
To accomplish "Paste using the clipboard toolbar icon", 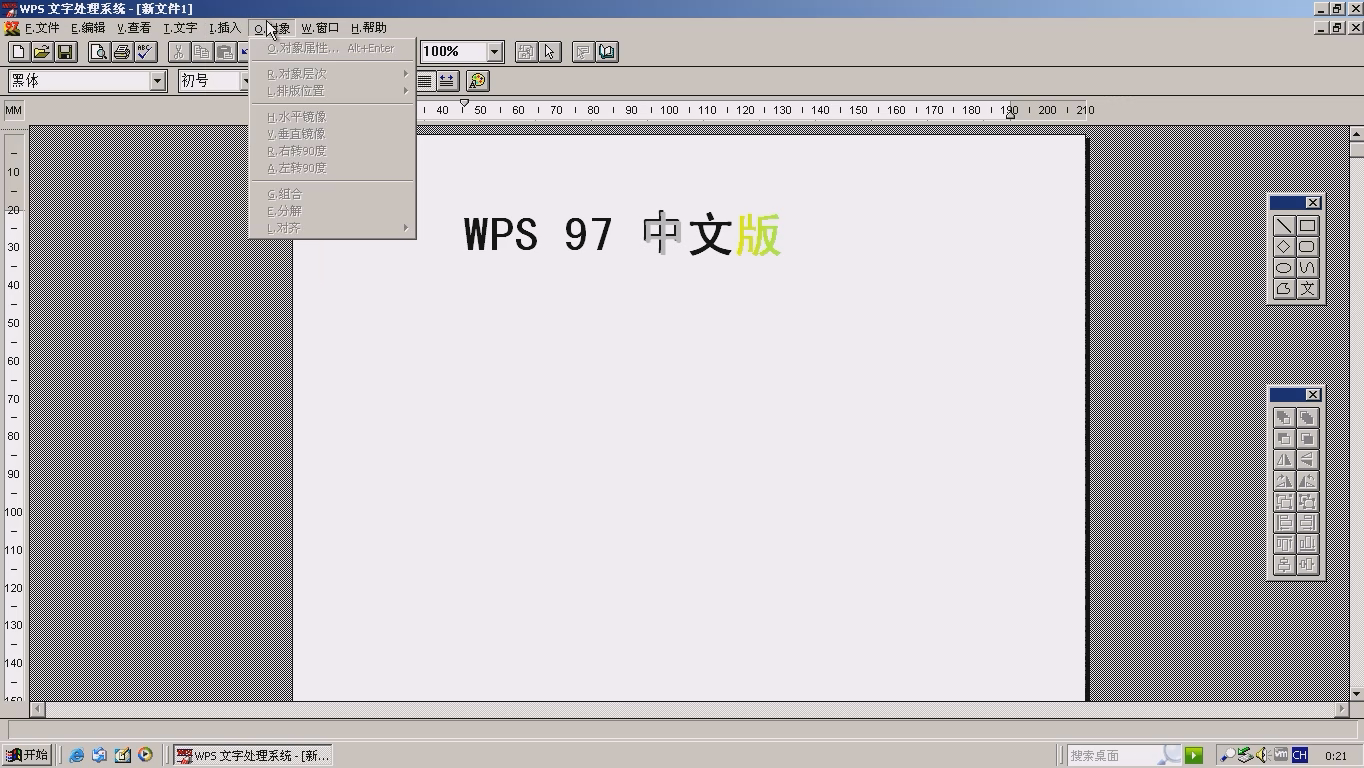I will click(226, 52).
